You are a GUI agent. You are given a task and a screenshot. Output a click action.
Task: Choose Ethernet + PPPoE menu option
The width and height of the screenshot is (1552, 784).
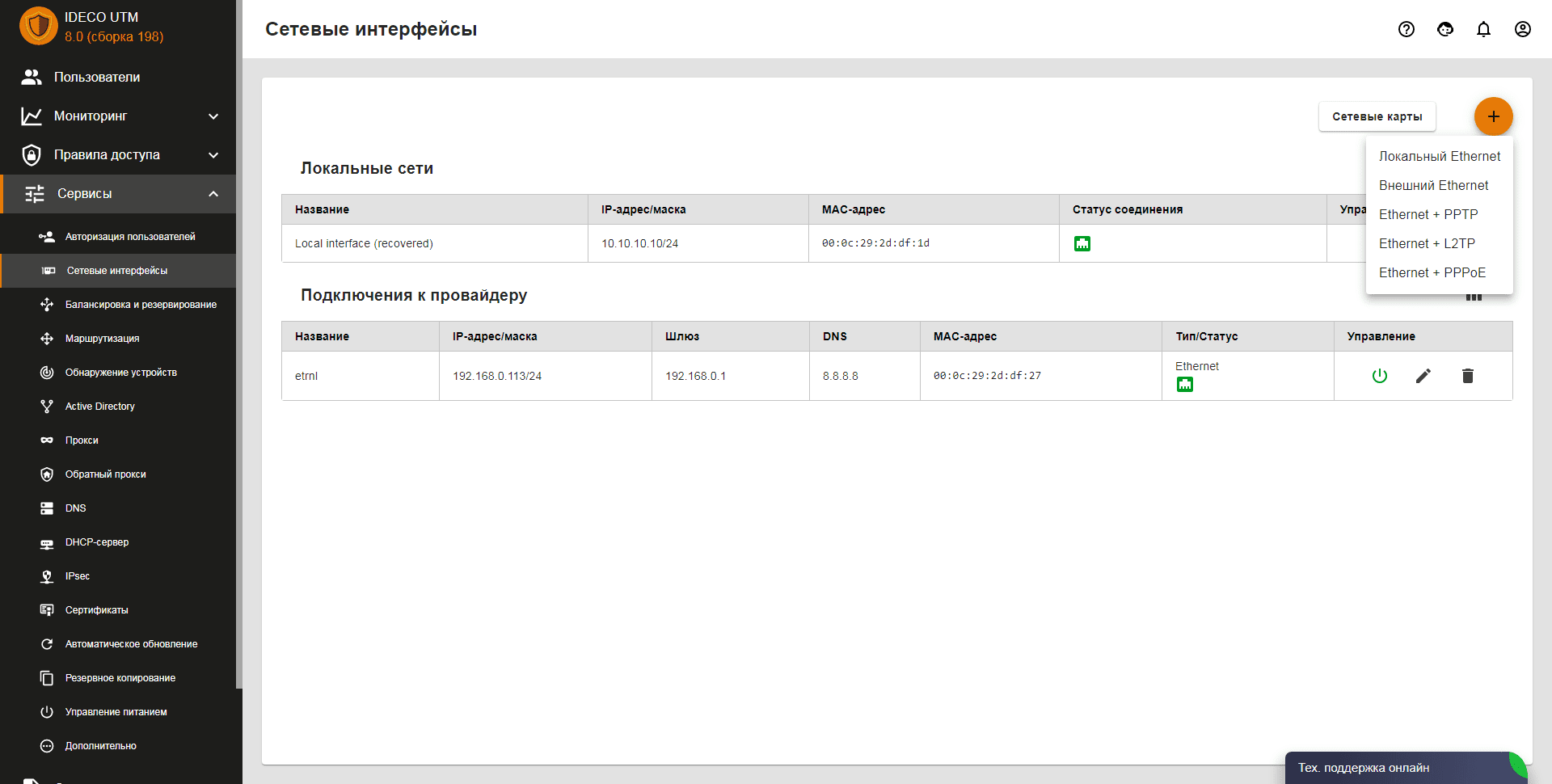click(x=1432, y=272)
